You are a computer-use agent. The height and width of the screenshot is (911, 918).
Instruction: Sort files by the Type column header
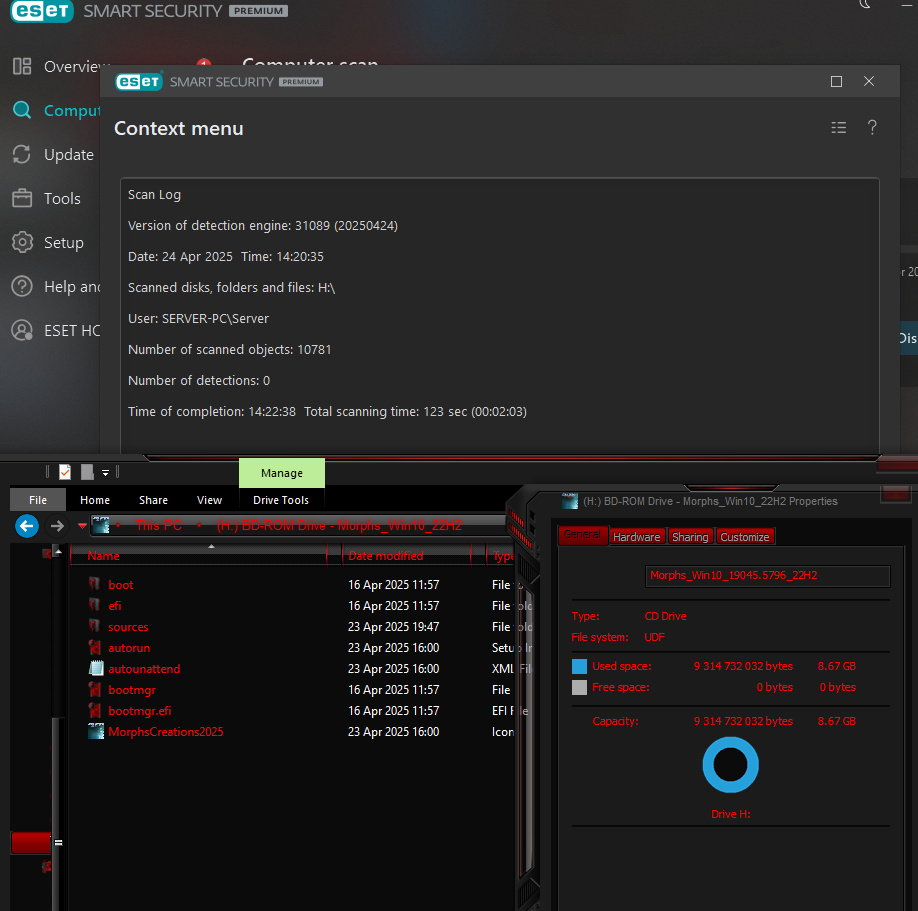click(x=501, y=556)
